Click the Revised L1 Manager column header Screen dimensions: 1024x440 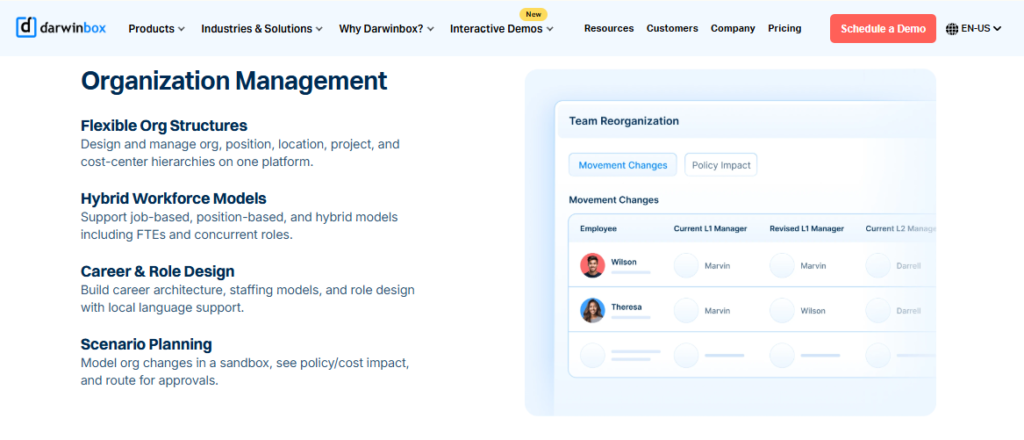[x=807, y=228]
